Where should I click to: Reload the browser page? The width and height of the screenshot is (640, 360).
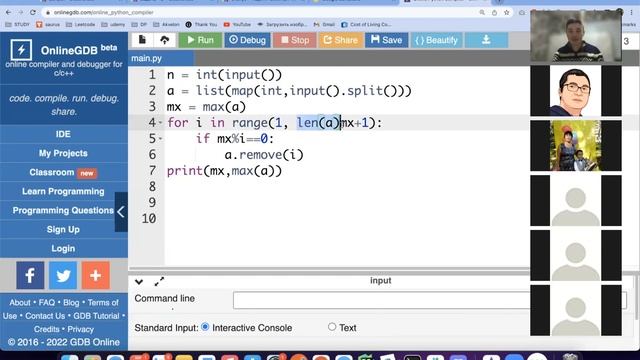tap(33, 13)
